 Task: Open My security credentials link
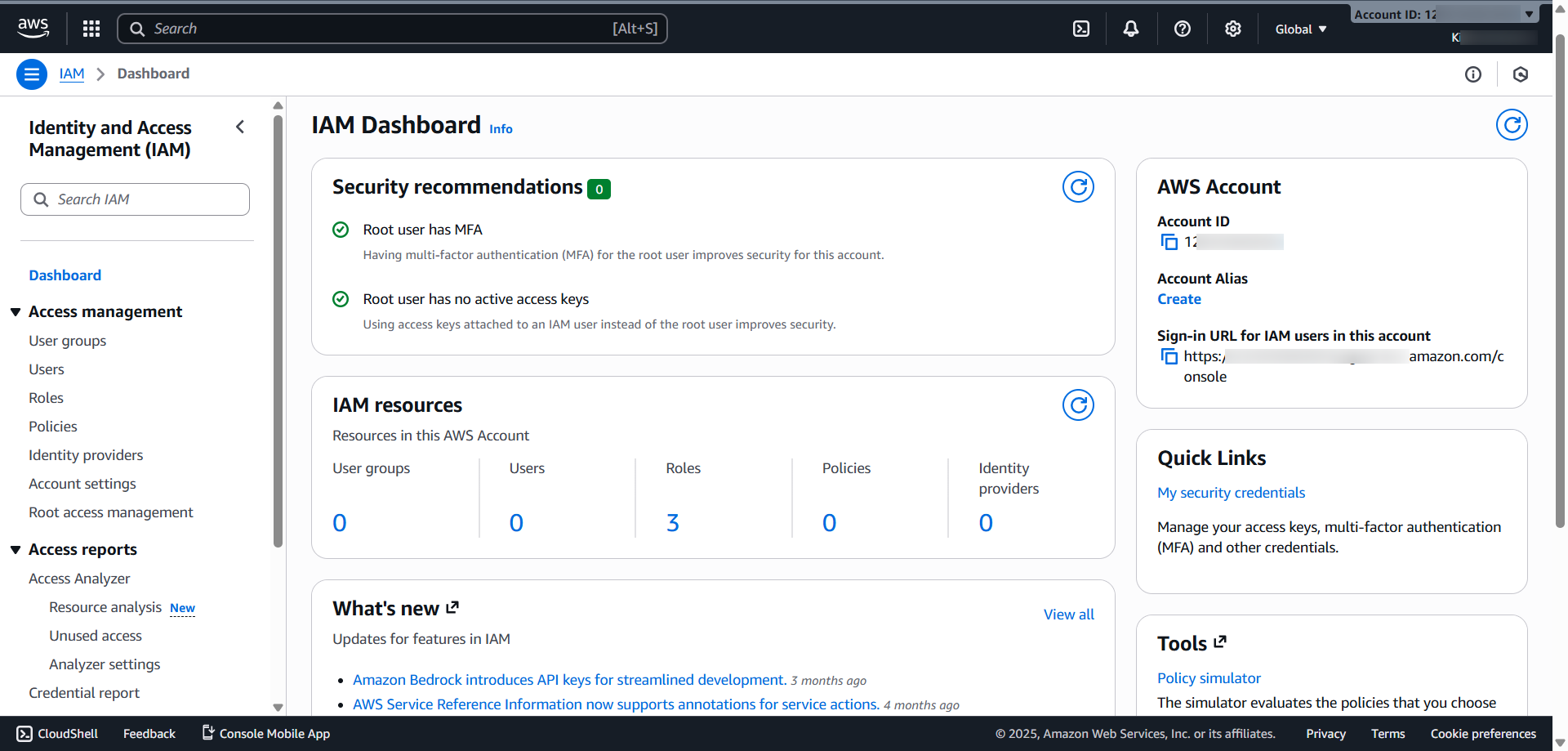coord(1231,493)
